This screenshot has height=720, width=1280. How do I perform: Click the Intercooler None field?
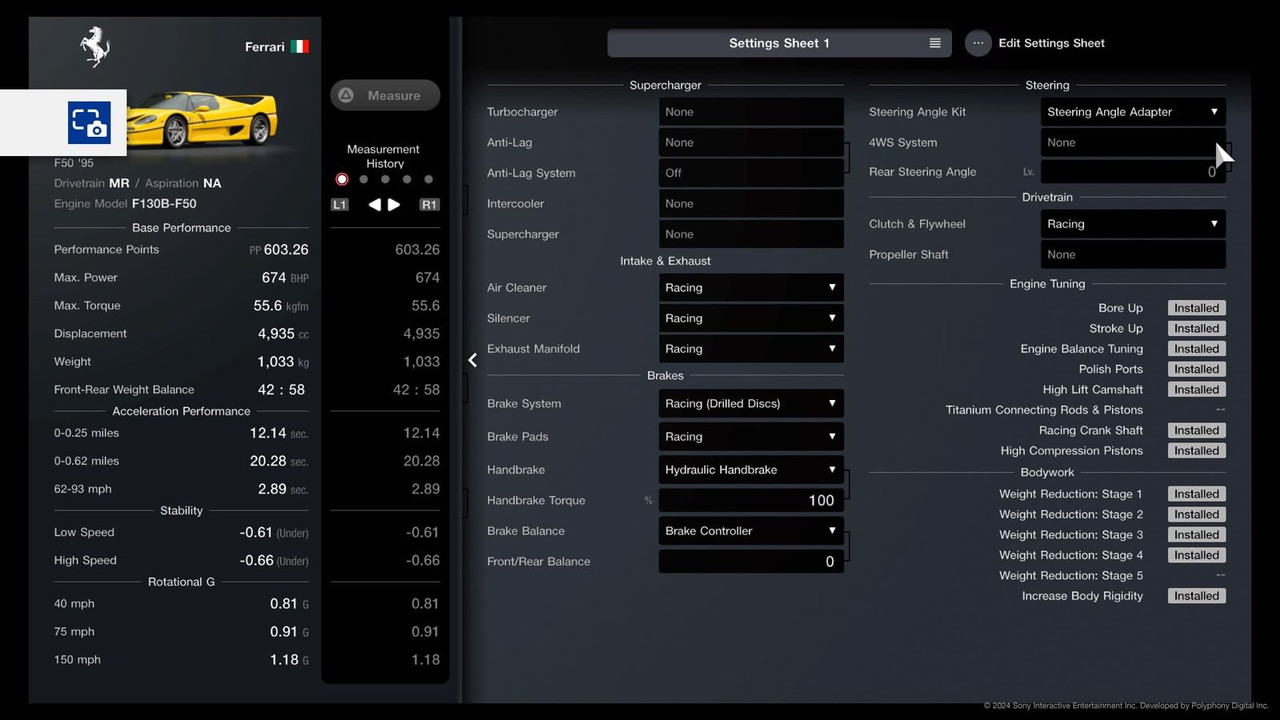[x=751, y=204]
